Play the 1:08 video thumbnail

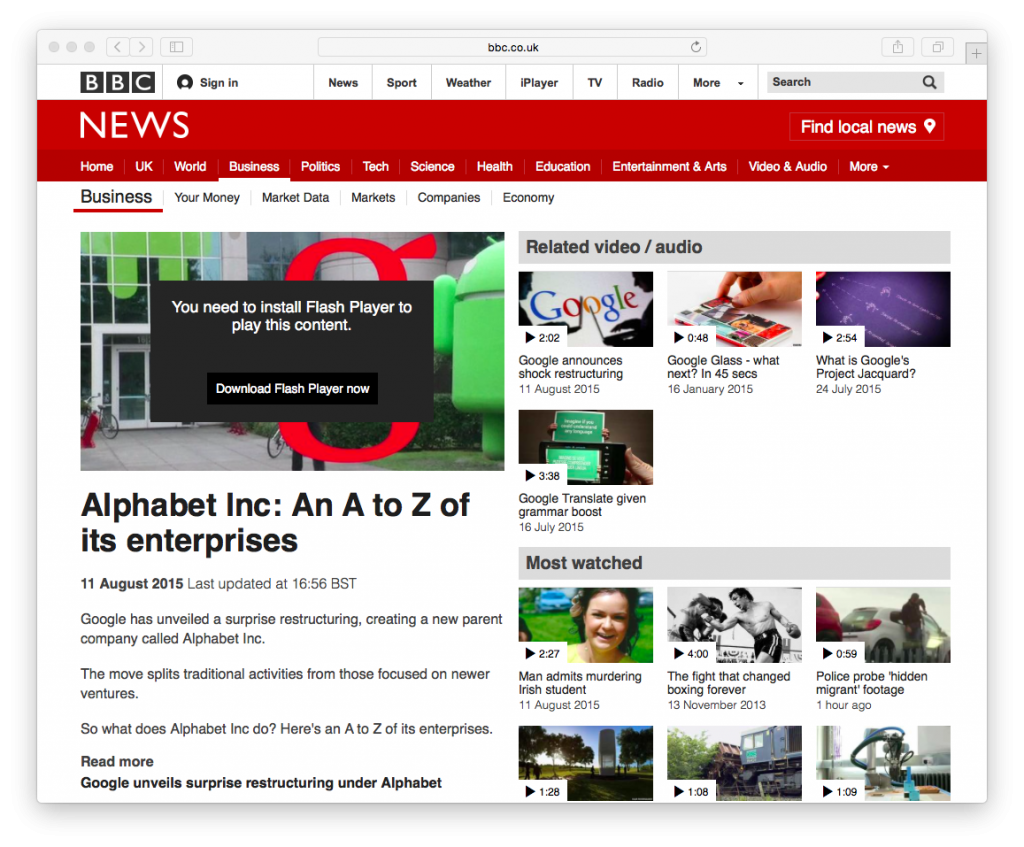(735, 763)
